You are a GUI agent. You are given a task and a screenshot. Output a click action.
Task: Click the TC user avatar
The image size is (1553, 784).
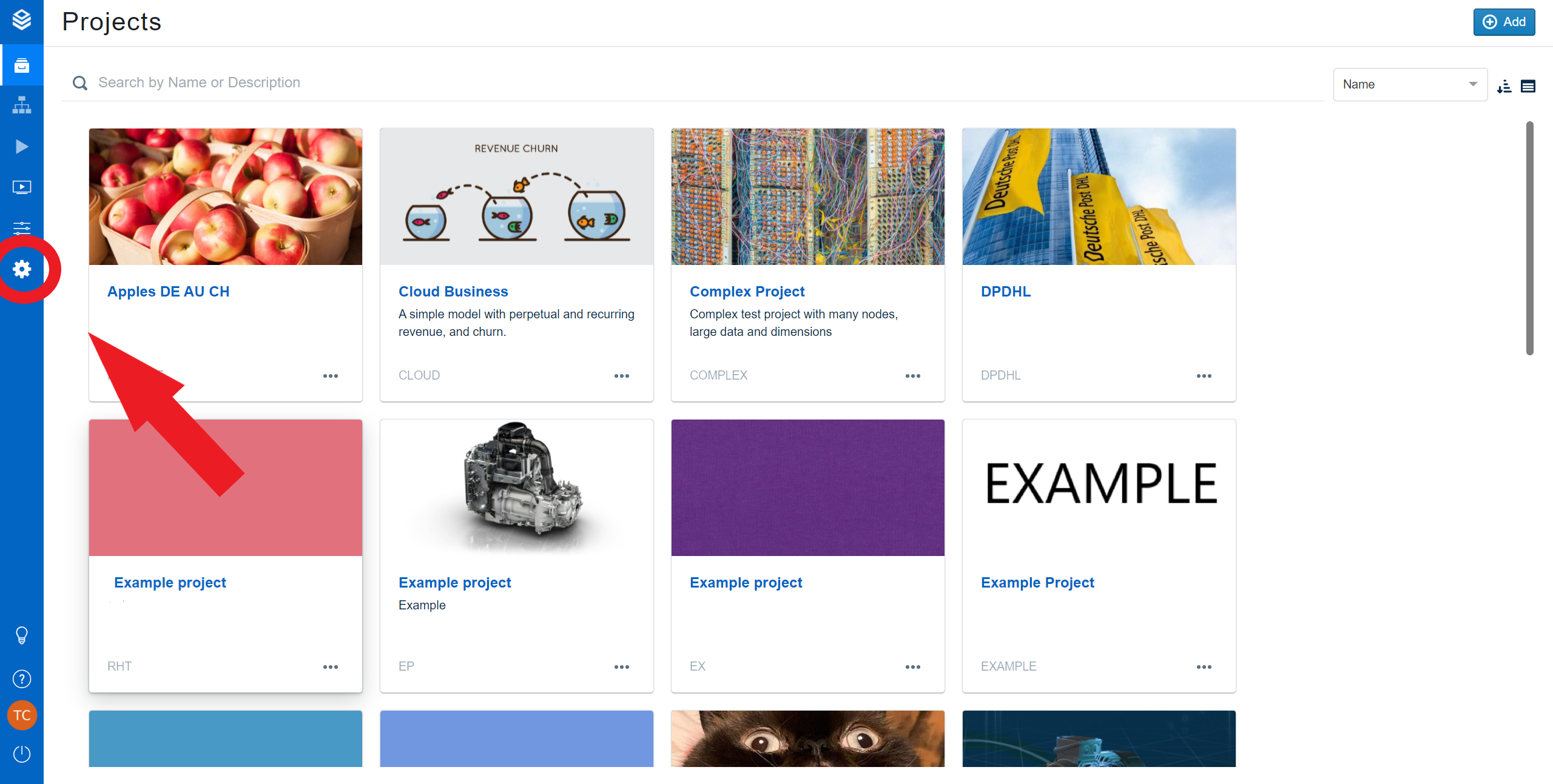pos(22,715)
